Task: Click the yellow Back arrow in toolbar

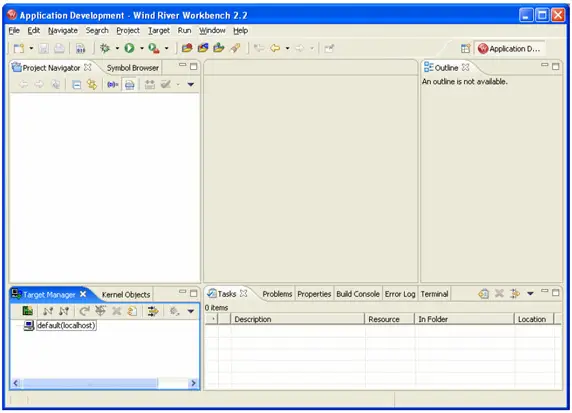Action: click(275, 48)
